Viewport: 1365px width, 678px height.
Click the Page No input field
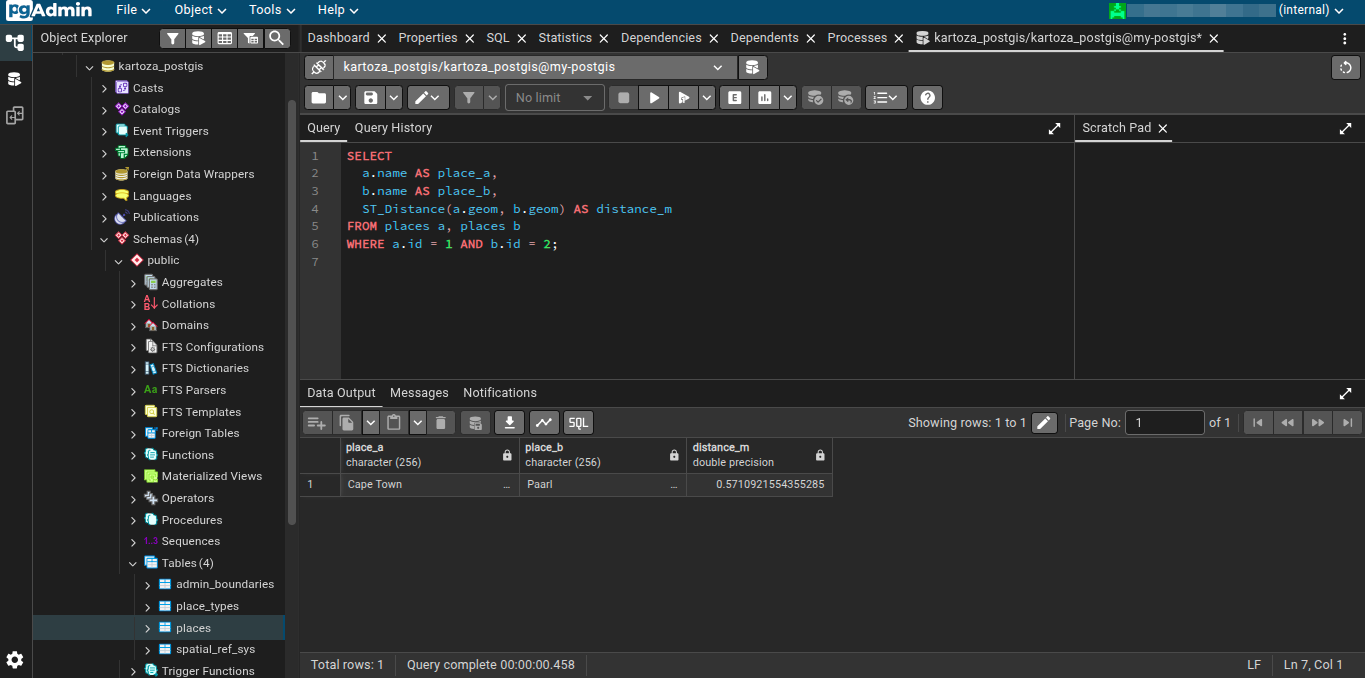[x=1164, y=423]
